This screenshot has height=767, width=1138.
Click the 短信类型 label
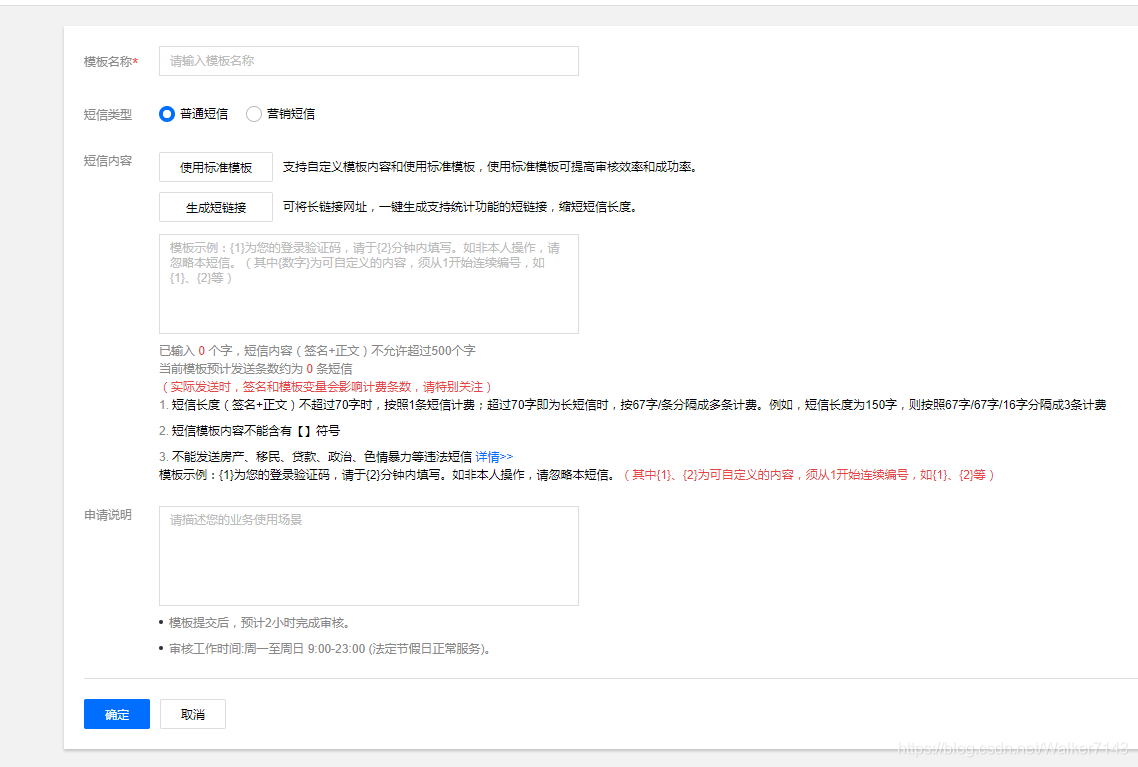coord(107,115)
